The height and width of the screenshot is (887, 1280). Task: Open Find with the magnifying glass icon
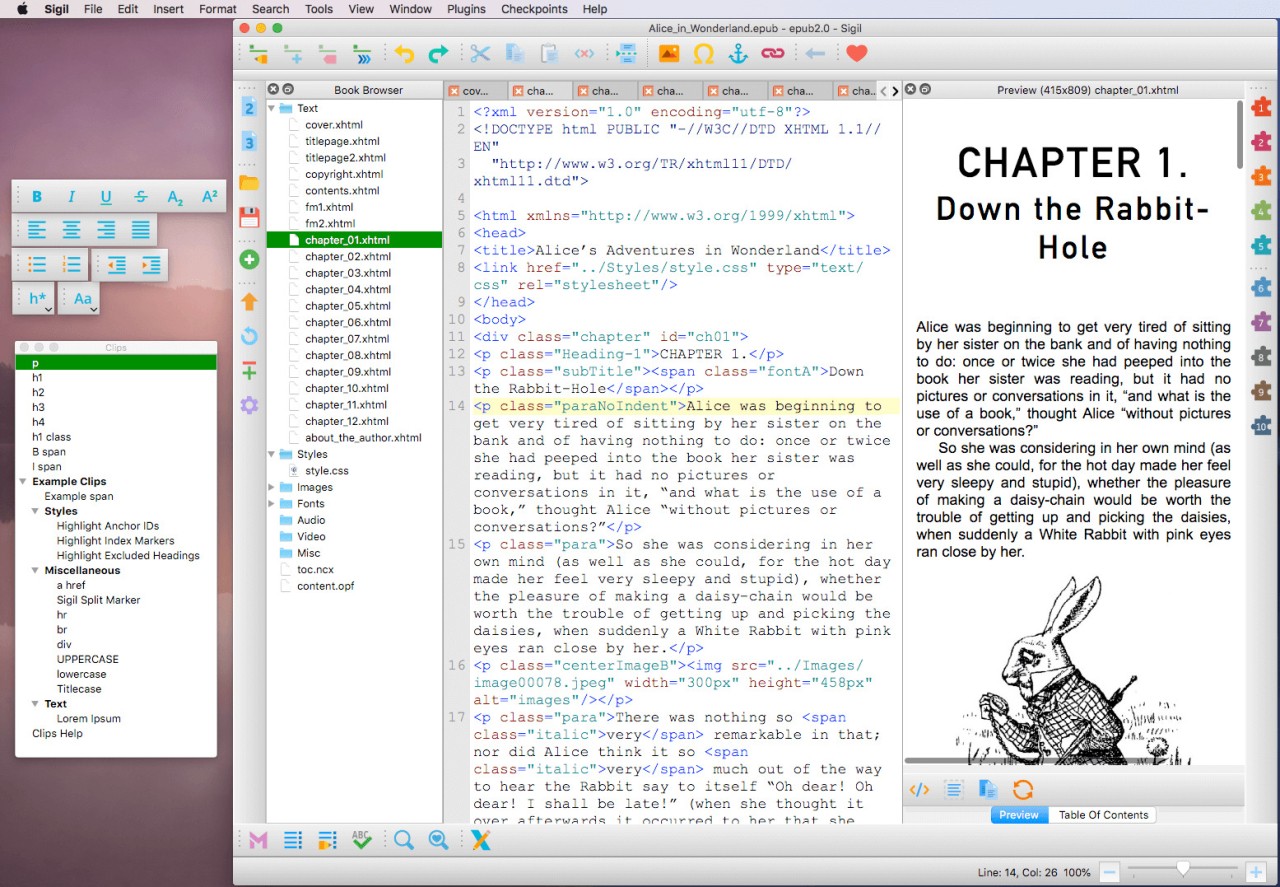[404, 840]
